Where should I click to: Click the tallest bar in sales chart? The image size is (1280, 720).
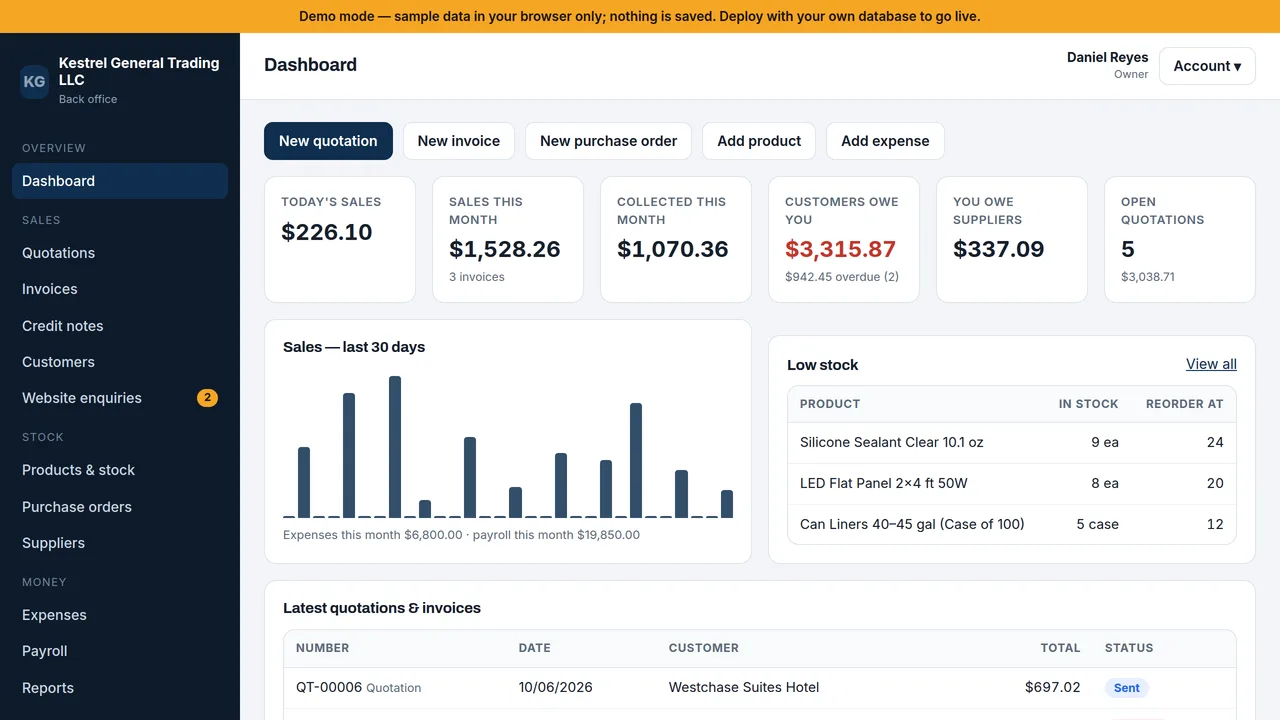pos(395,447)
